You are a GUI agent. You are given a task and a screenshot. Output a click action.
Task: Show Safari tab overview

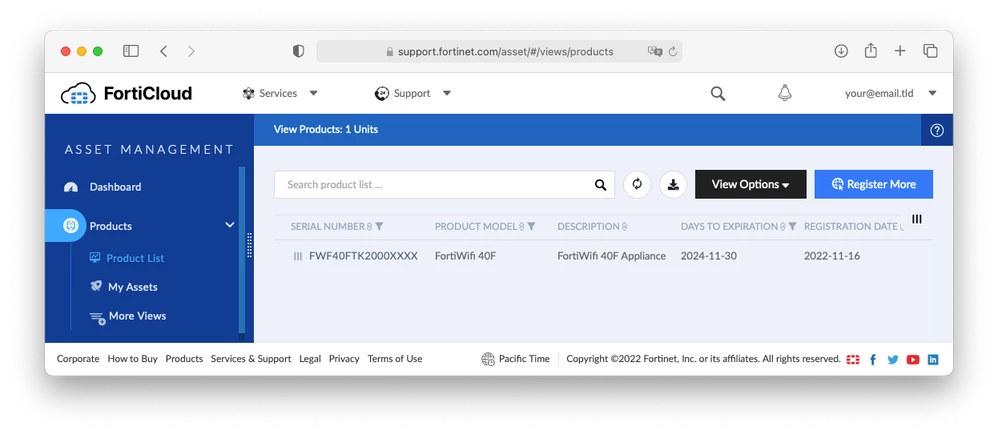(930, 52)
